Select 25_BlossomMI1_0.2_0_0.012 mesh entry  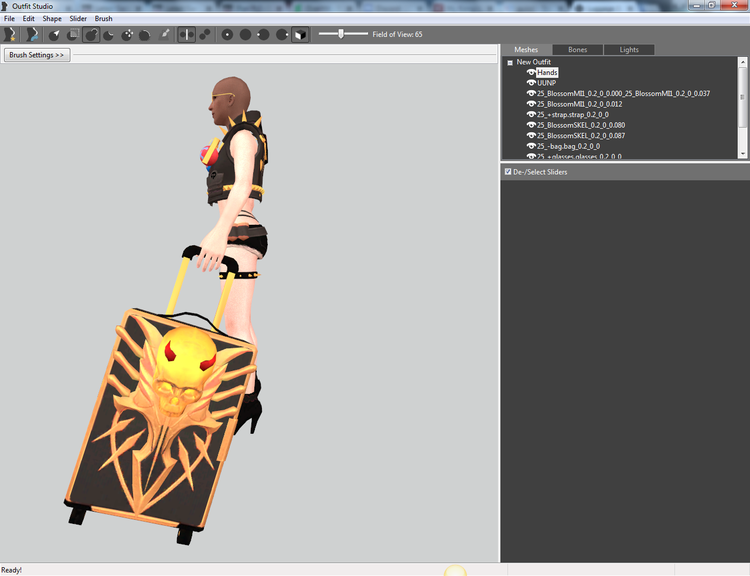[x=579, y=104]
